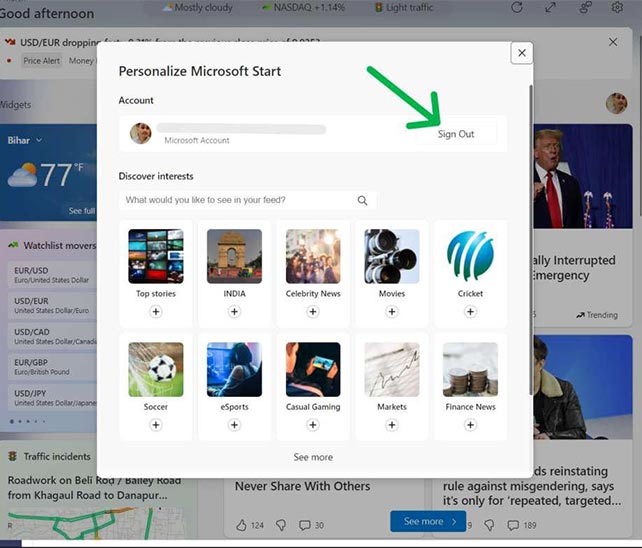Image resolution: width=642 pixels, height=548 pixels.
Task: Select the Top stories thumbnail
Action: (x=156, y=256)
